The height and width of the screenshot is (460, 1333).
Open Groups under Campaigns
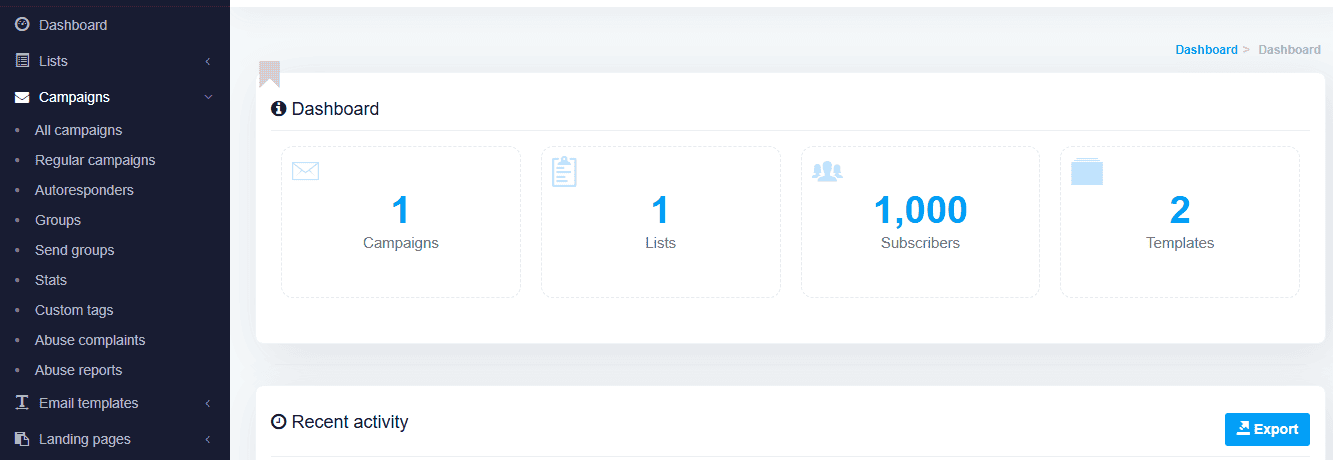tap(58, 220)
